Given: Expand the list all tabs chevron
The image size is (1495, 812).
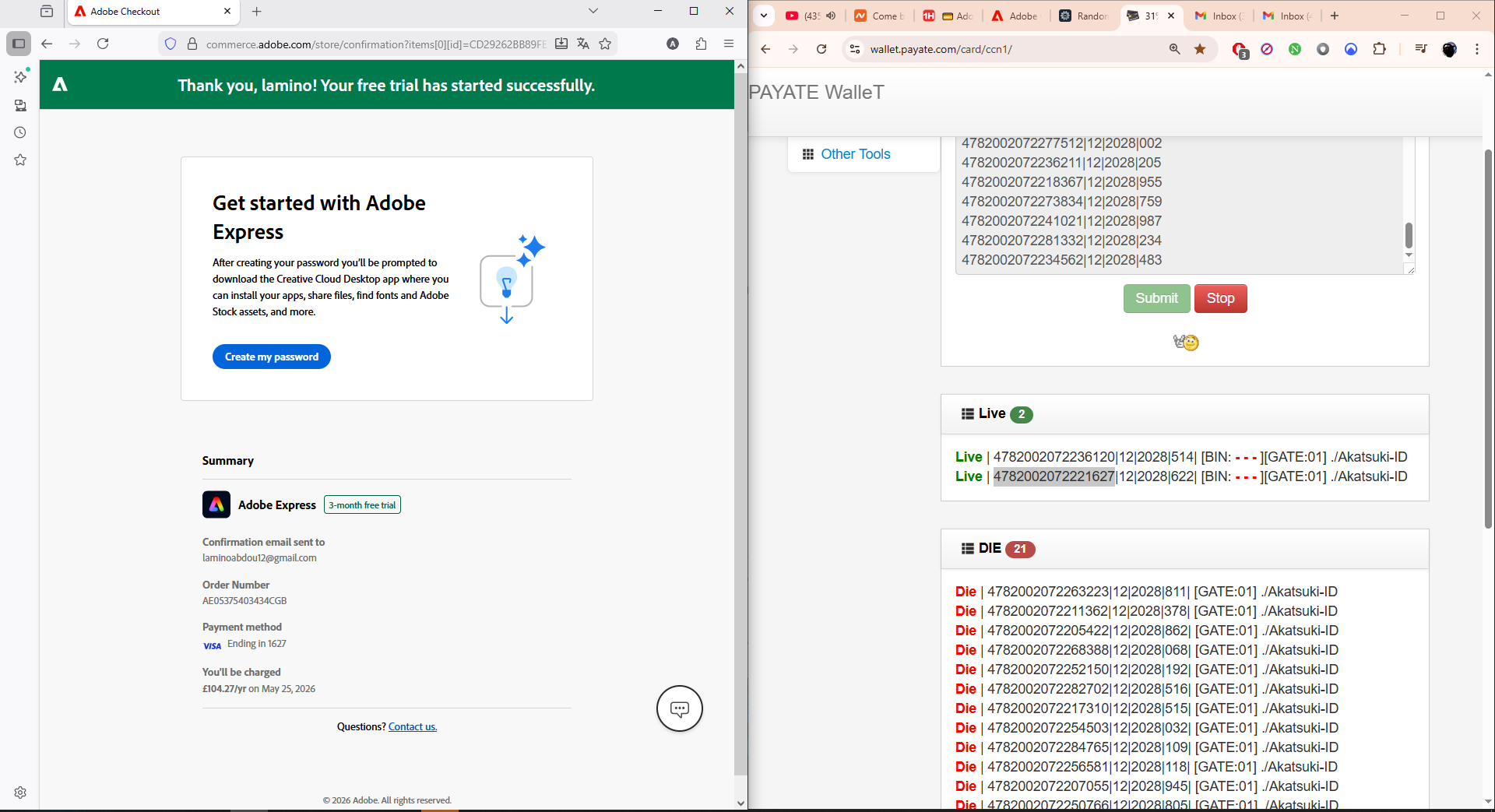Looking at the screenshot, I should click(593, 11).
